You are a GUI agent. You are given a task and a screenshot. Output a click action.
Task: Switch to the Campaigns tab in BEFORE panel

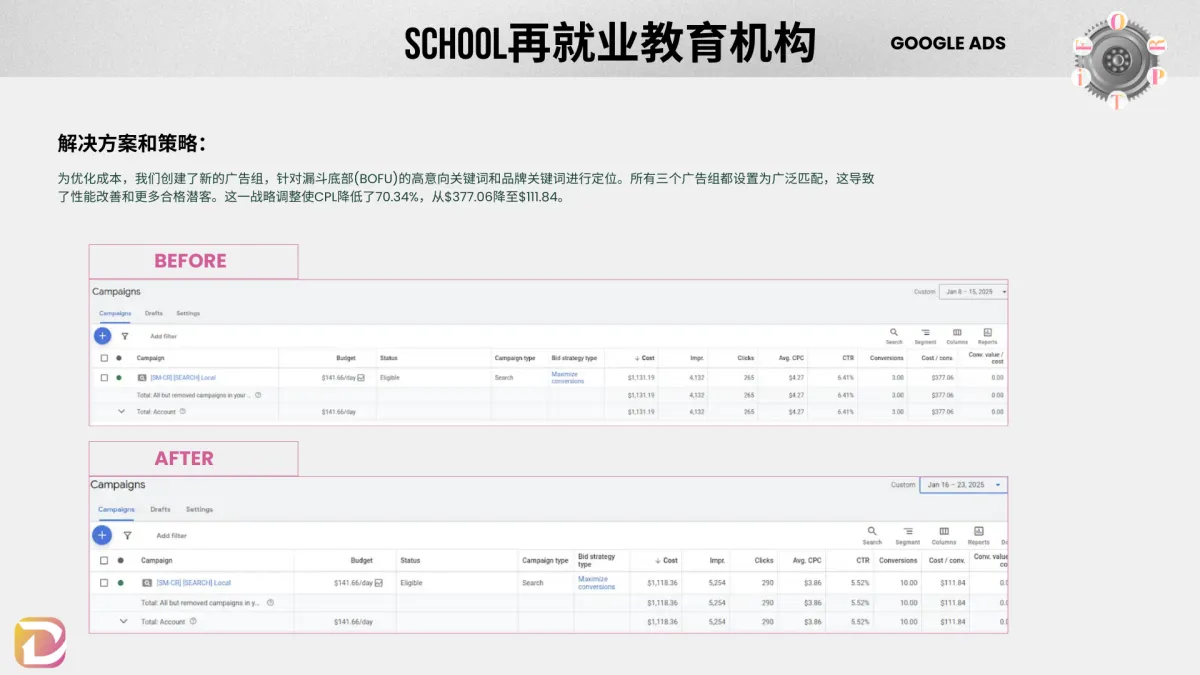[115, 313]
